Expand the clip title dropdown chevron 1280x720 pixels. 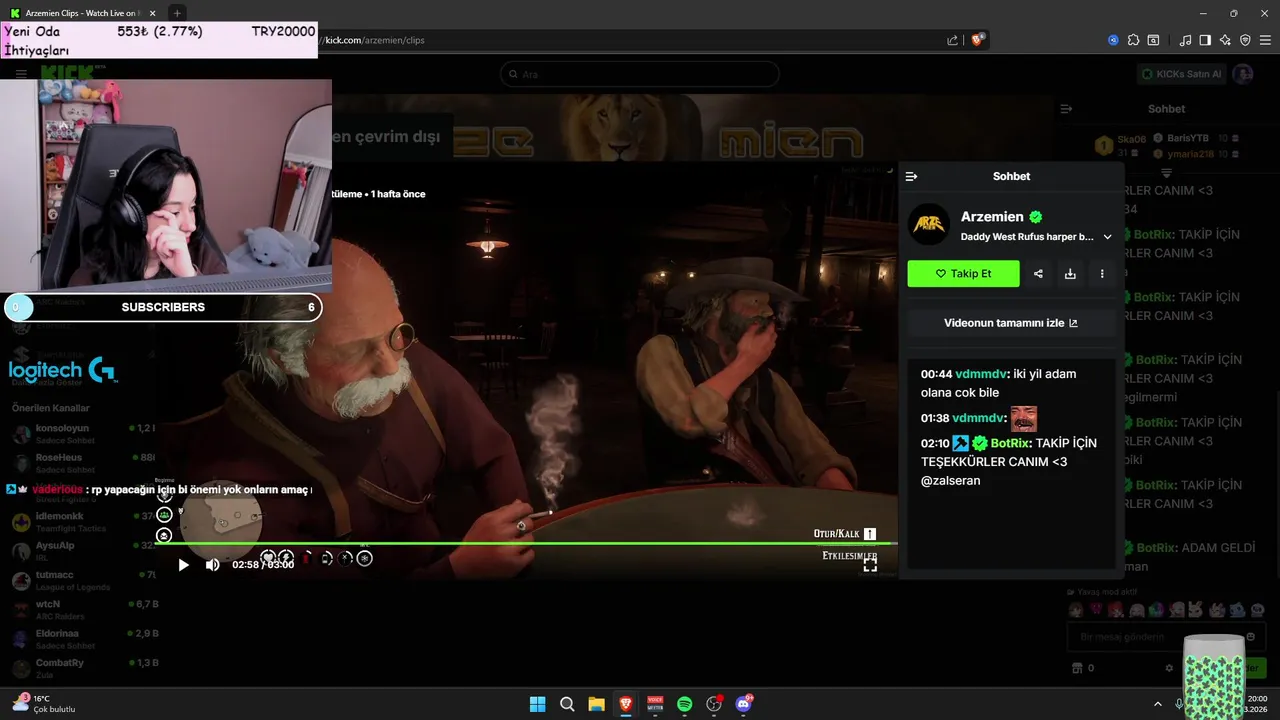1107,237
